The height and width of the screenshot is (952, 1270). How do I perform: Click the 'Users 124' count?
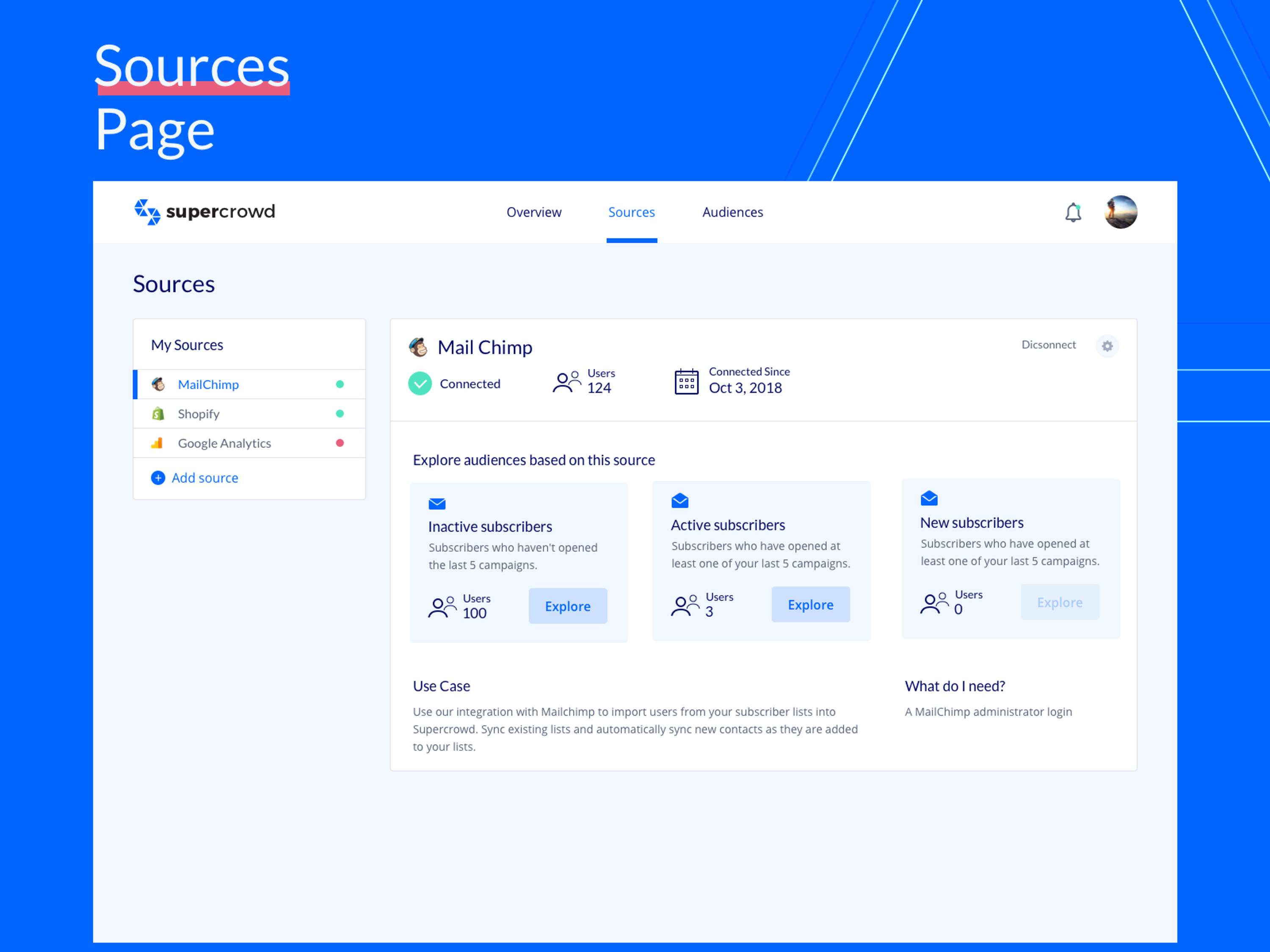[x=601, y=382]
